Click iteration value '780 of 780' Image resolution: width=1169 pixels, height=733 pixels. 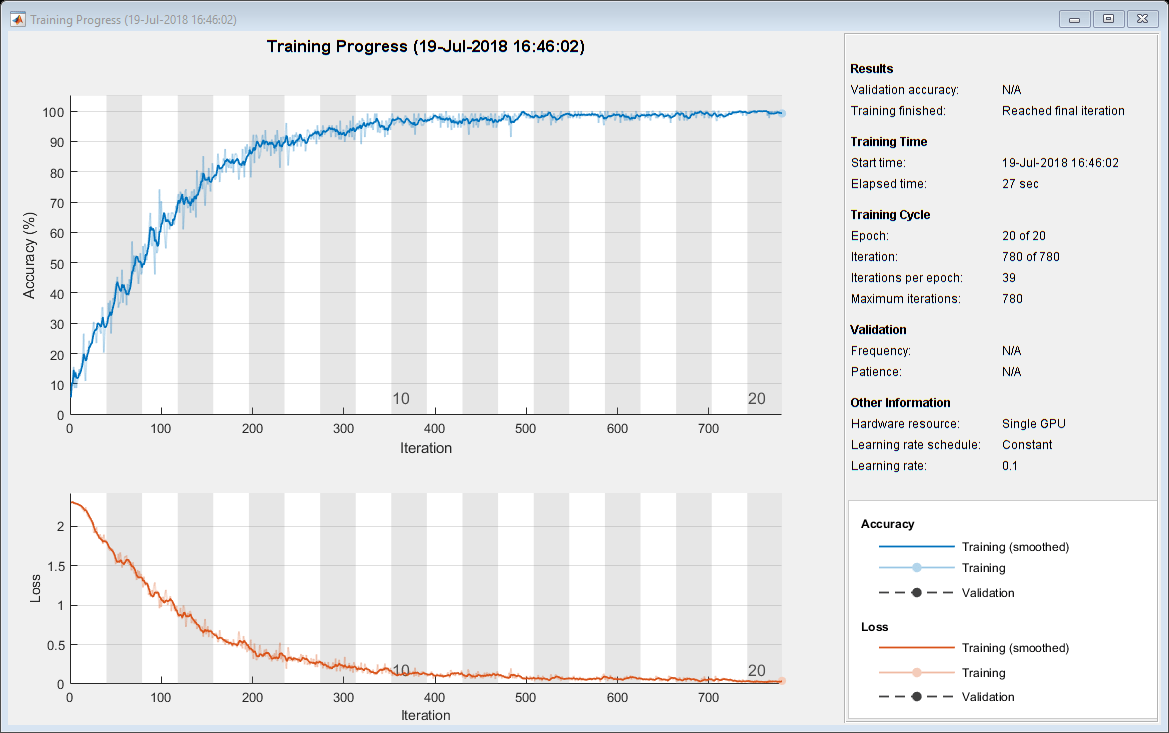point(1030,257)
